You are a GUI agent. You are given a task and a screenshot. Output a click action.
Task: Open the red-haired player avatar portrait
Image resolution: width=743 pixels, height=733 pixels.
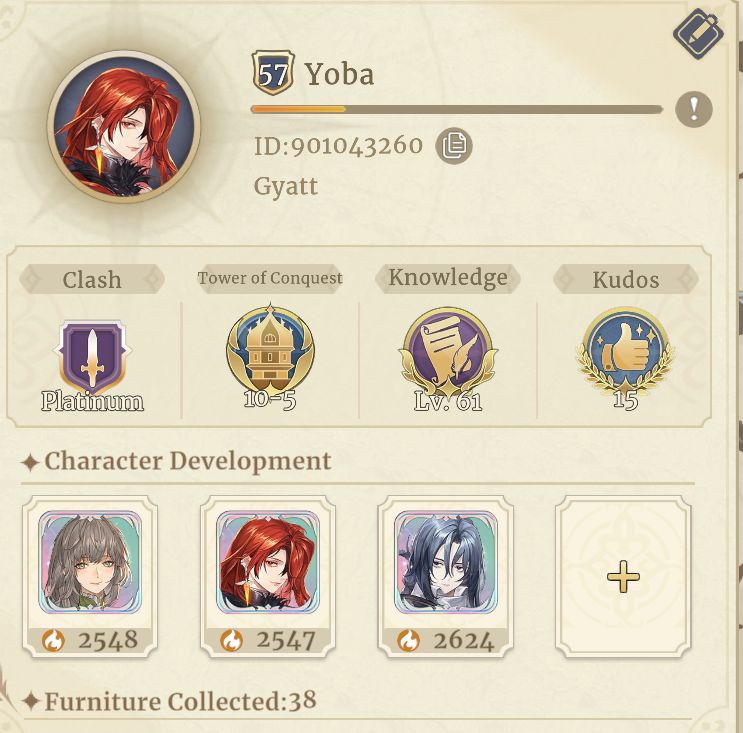coord(124,127)
